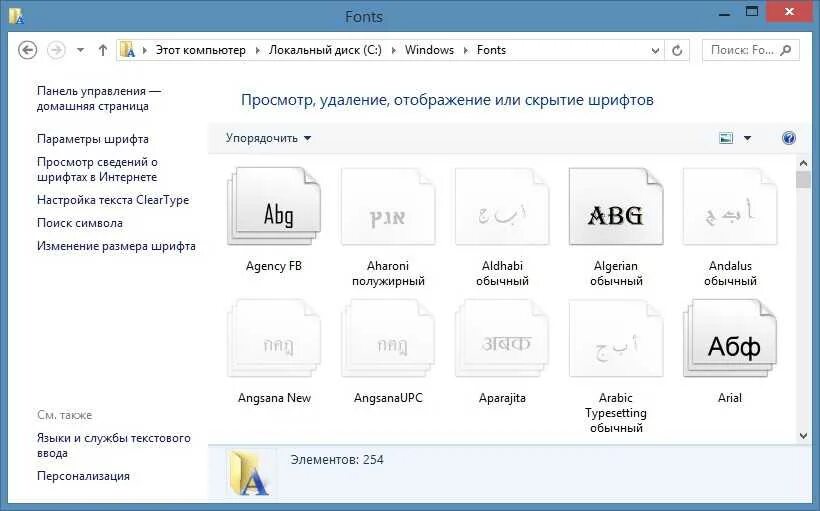Expand the arrow after Windows breadcrumb
820x511 pixels.
(x=465, y=50)
